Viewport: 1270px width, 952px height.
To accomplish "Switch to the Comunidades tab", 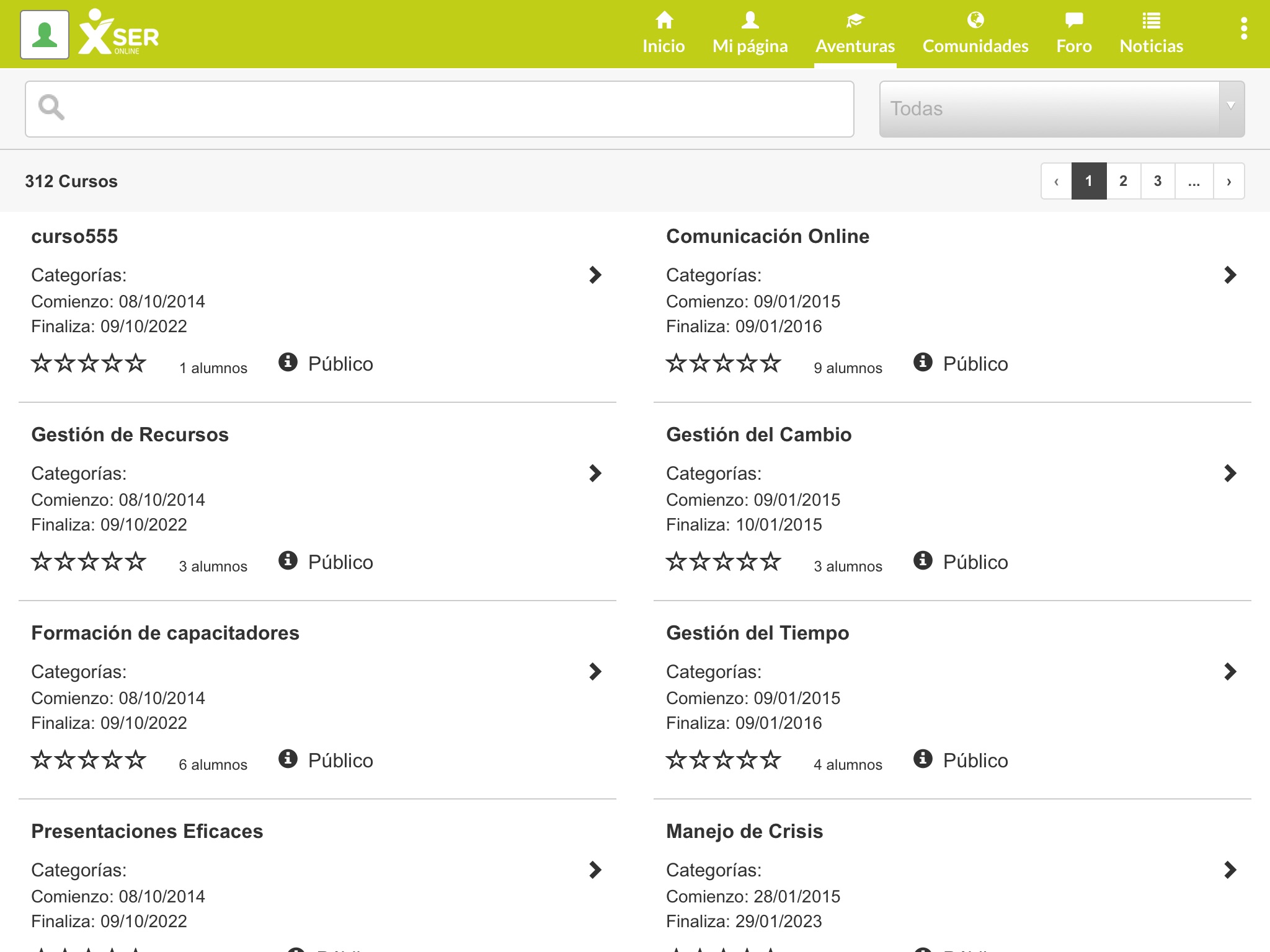I will [975, 33].
